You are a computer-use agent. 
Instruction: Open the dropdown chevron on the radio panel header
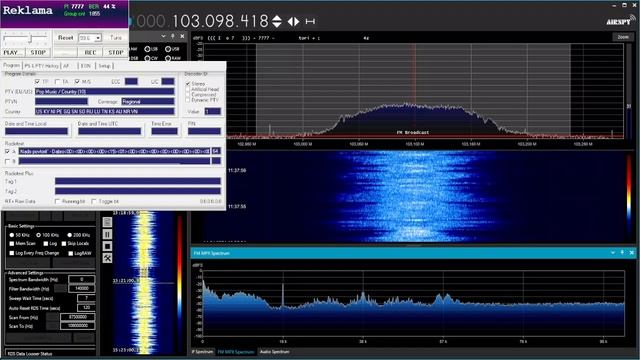[x=163, y=36]
